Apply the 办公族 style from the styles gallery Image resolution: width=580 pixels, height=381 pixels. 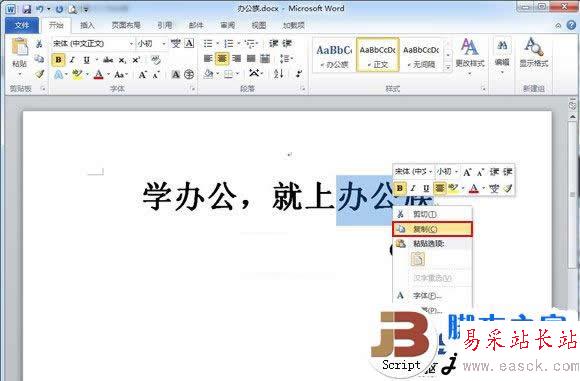point(334,55)
